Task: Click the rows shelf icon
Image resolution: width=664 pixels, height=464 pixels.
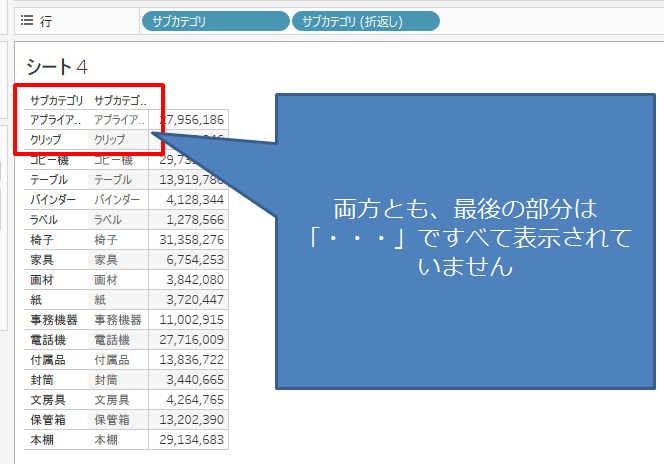Action: pyautogui.click(x=27, y=20)
